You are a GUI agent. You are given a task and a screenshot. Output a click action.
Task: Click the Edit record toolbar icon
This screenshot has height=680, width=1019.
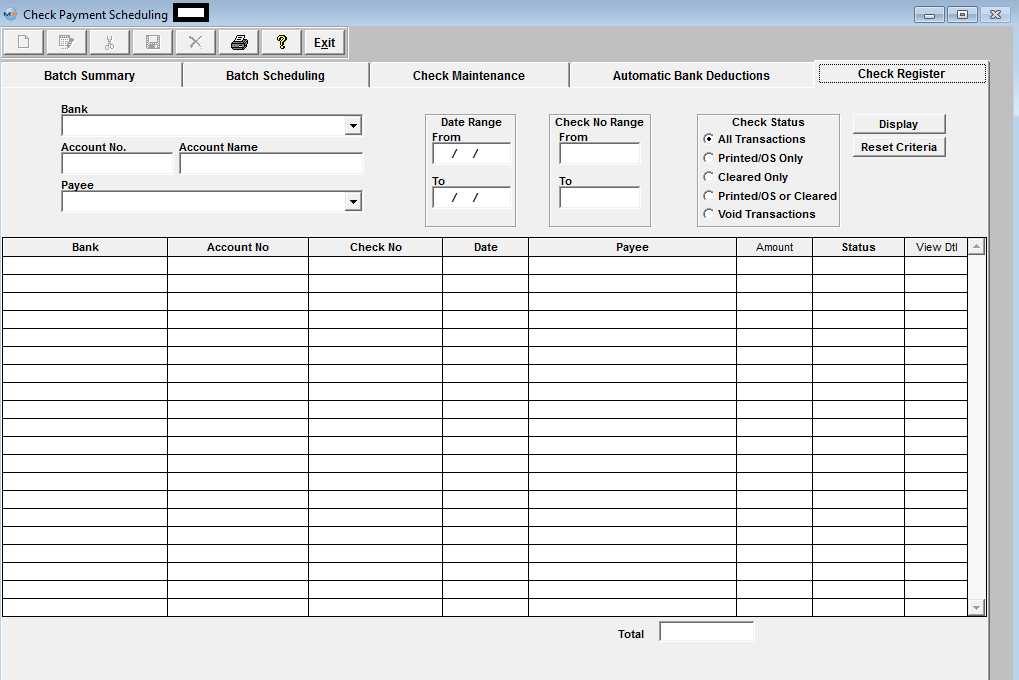click(67, 42)
